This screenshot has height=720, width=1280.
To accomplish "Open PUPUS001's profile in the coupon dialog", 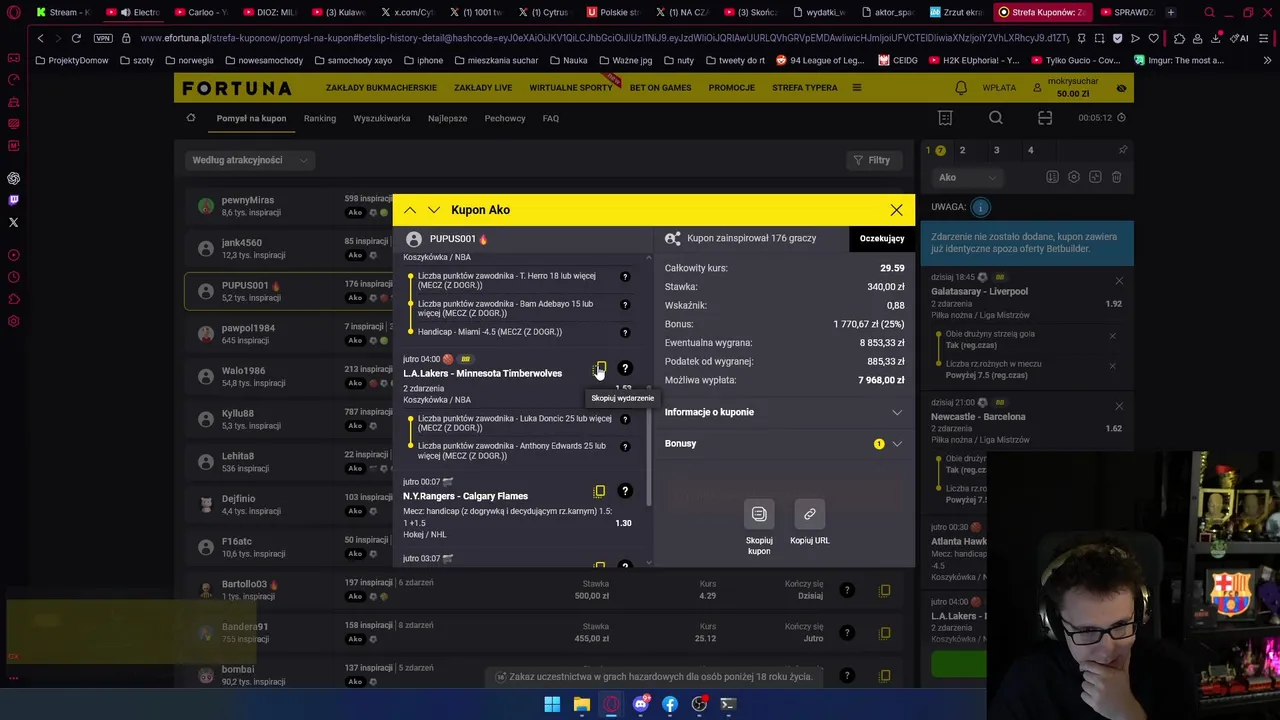I will [447, 239].
